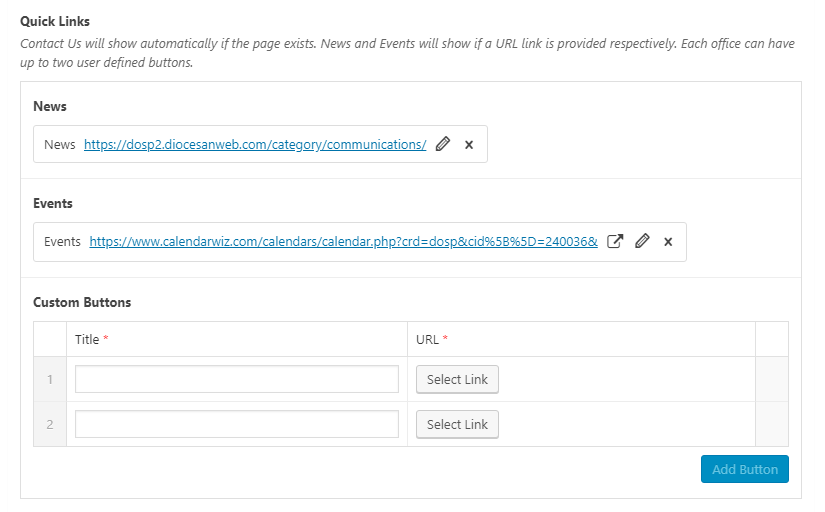Edit the News link with pencil icon

point(443,144)
